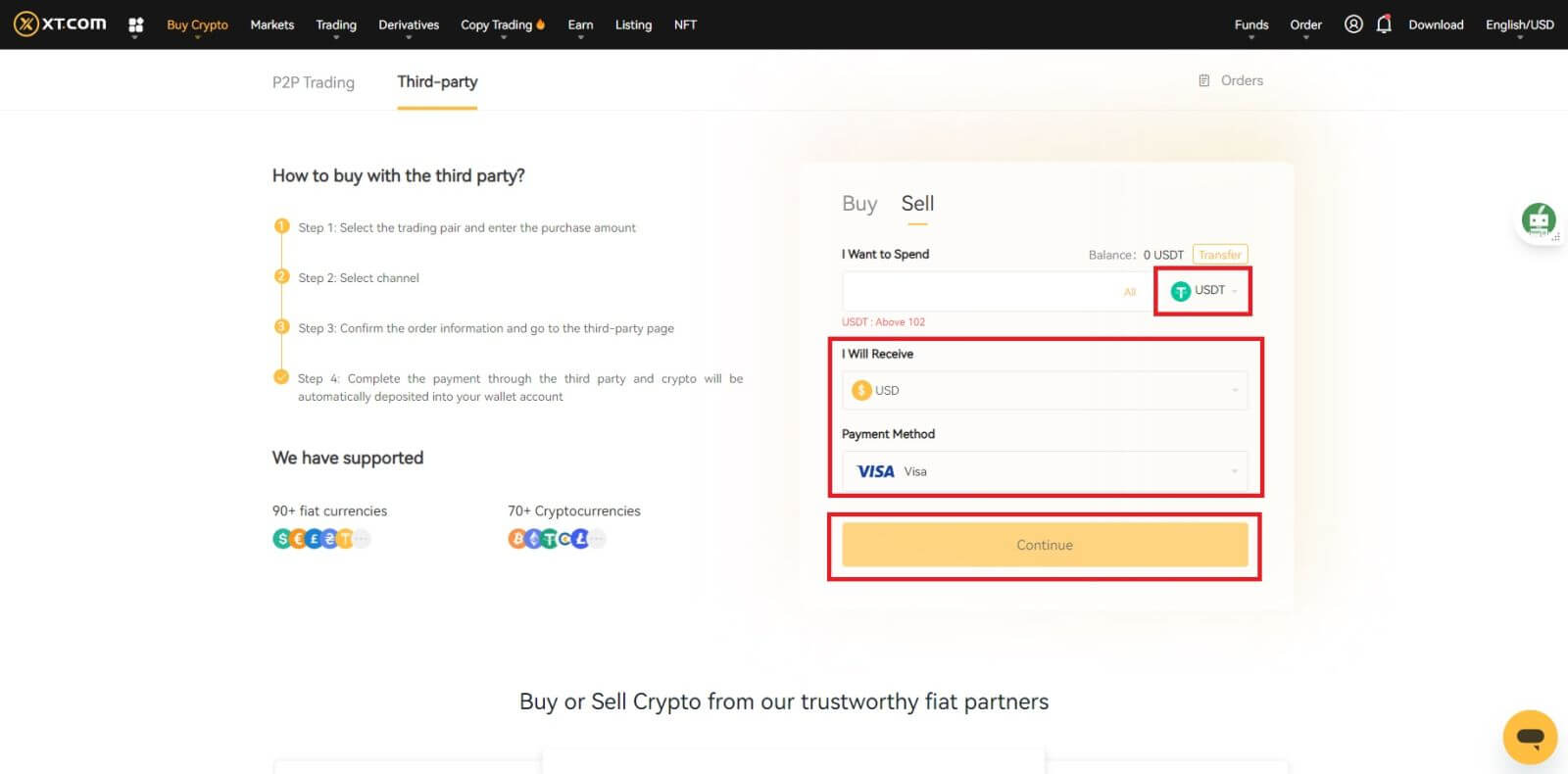Image resolution: width=1568 pixels, height=774 pixels.
Task: Open the orange chat support bubble
Action: 1530,737
